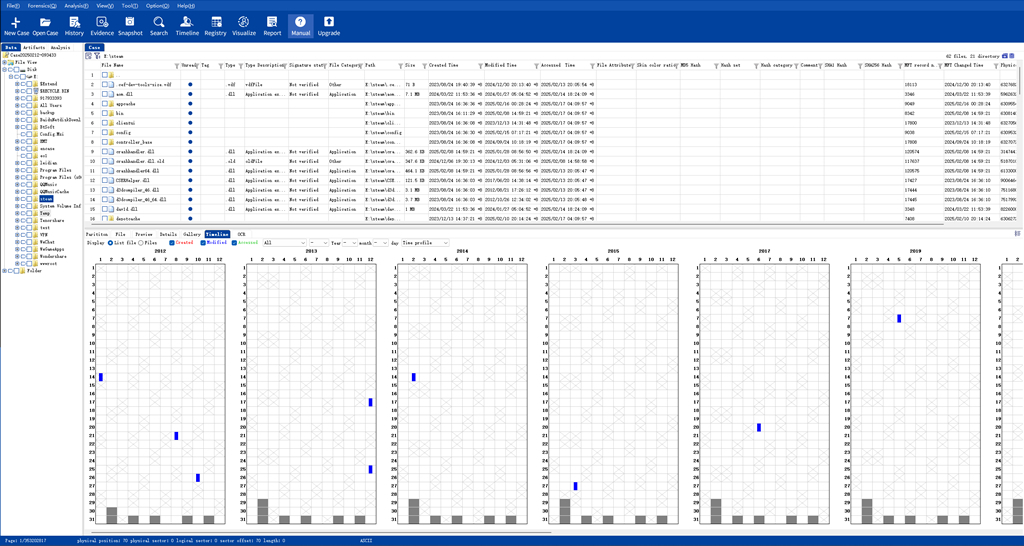
Task: Select the Tenorshare folder in tree
Action: [51, 220]
